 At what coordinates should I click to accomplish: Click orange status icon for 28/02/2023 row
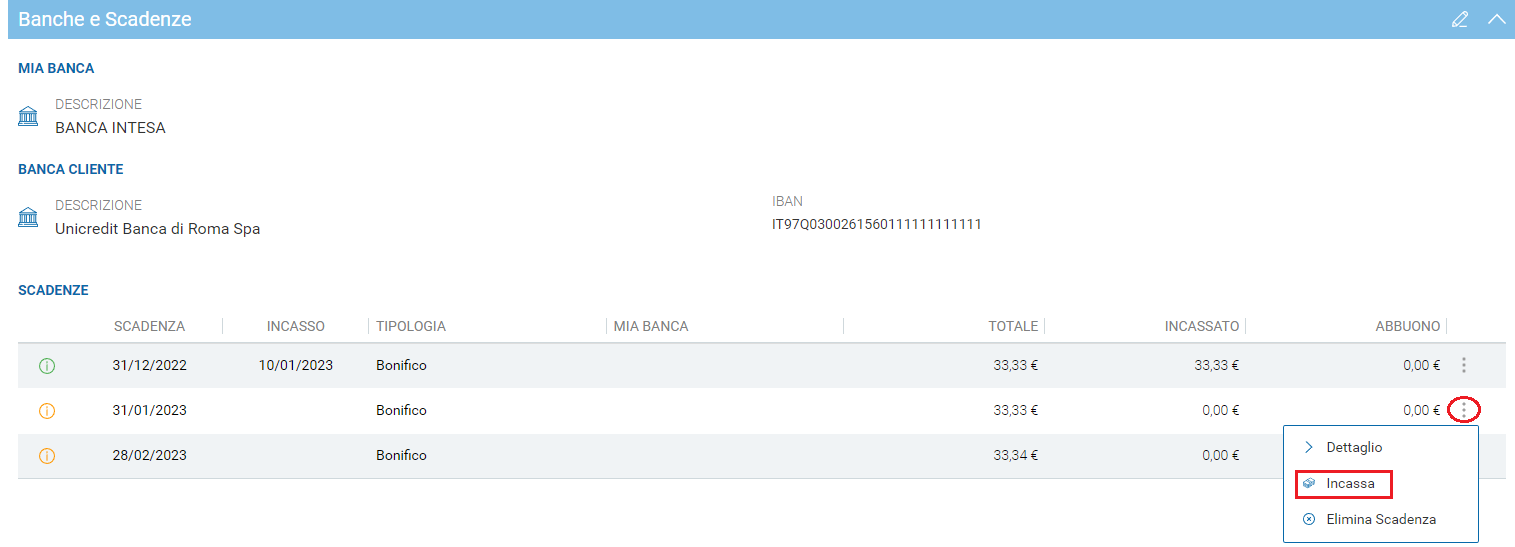click(47, 456)
